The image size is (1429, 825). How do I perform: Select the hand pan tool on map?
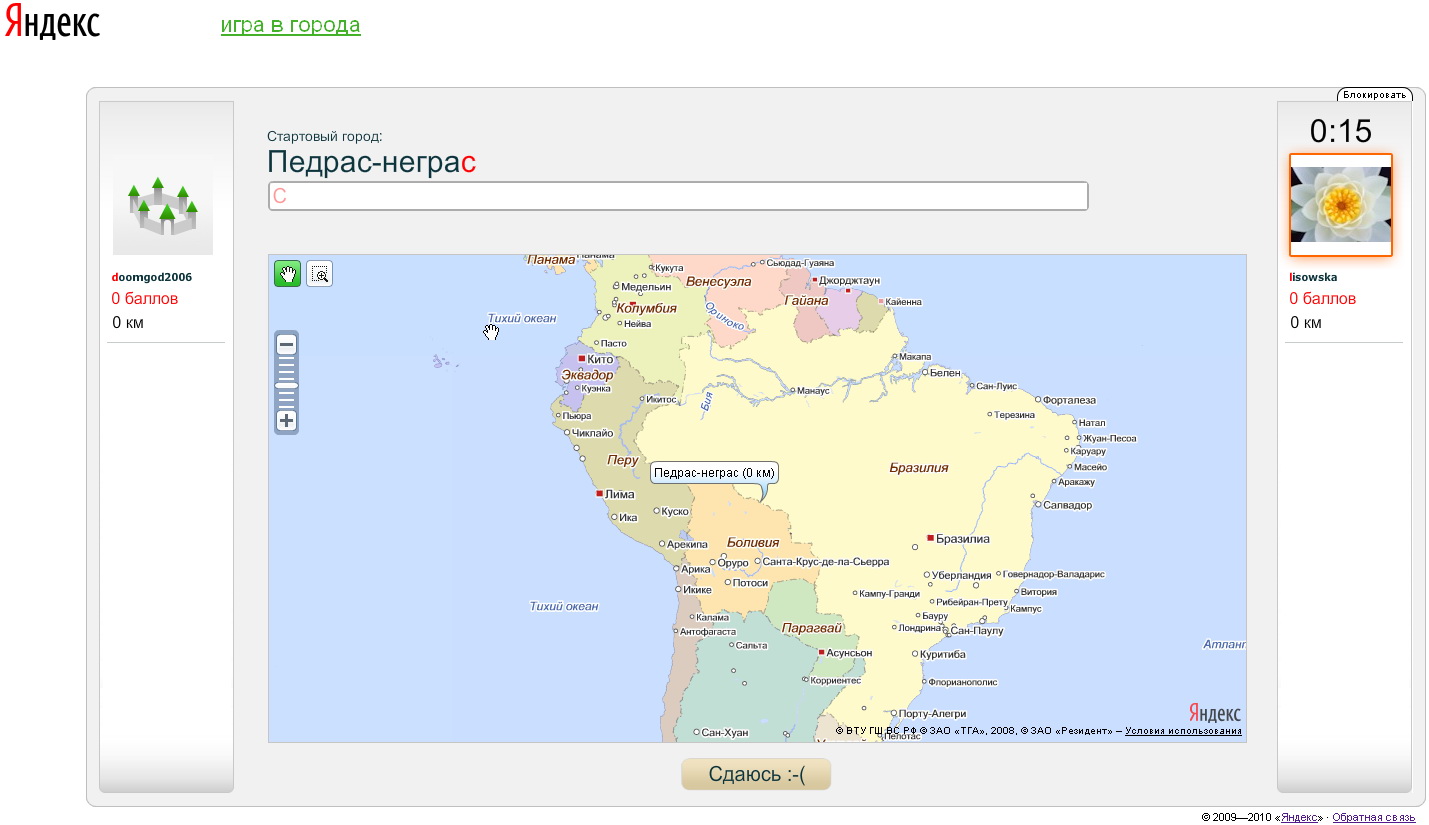coord(287,274)
